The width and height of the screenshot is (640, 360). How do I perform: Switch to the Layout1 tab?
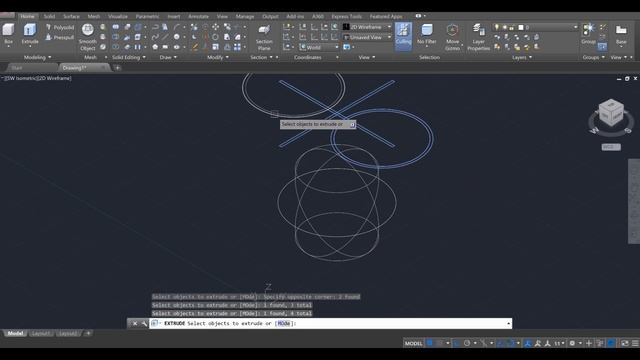point(40,333)
